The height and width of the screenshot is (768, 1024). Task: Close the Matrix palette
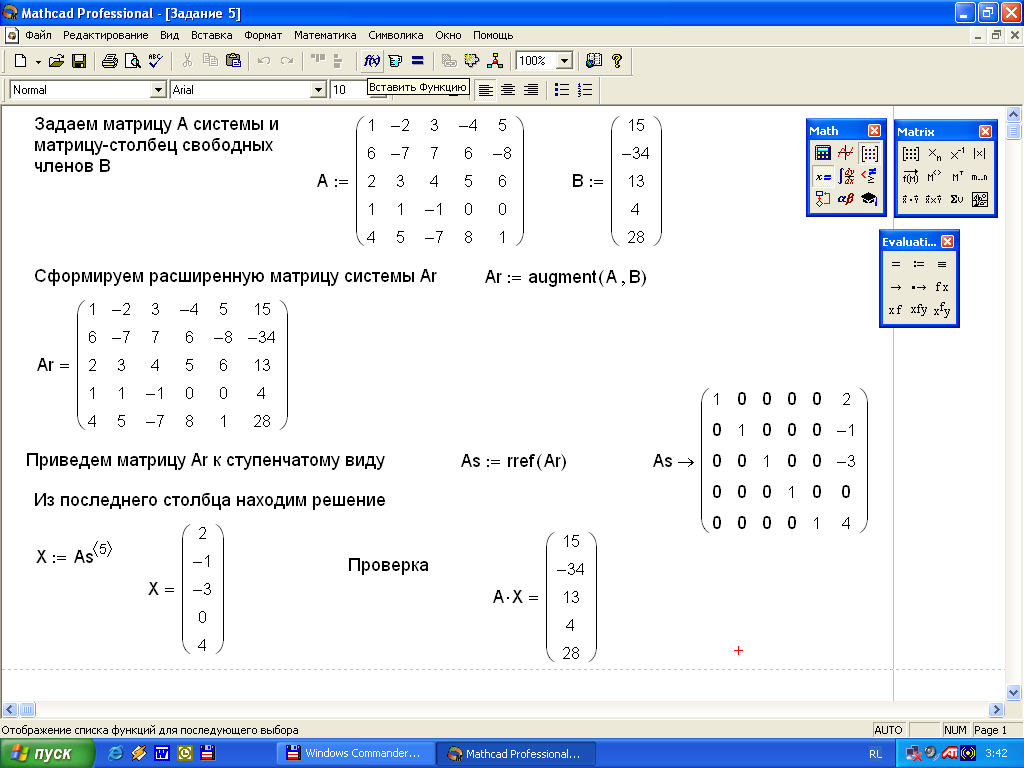click(985, 131)
